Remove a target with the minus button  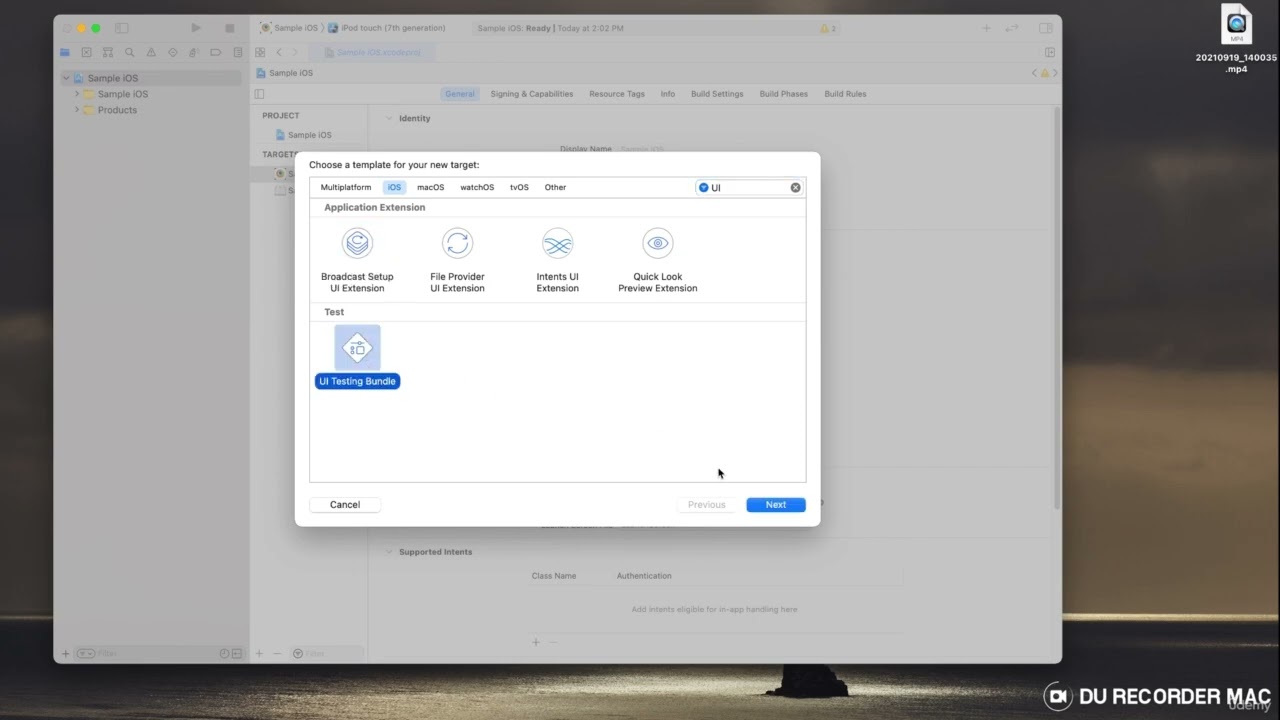pyautogui.click(x=277, y=653)
